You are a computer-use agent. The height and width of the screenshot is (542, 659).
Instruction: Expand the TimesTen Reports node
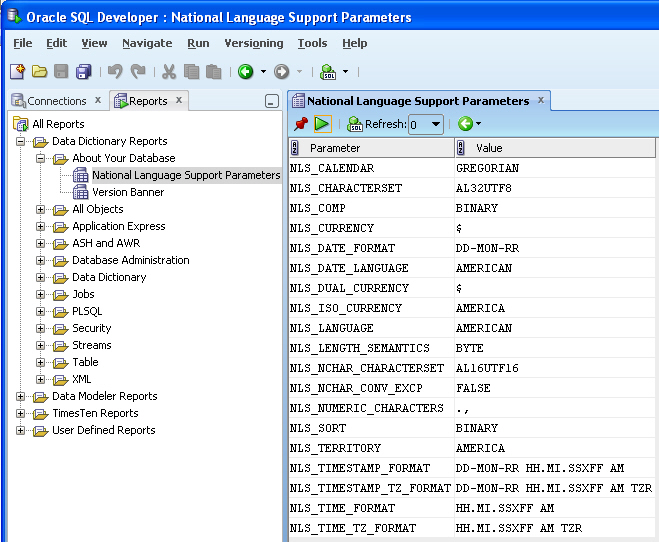tap(20, 413)
